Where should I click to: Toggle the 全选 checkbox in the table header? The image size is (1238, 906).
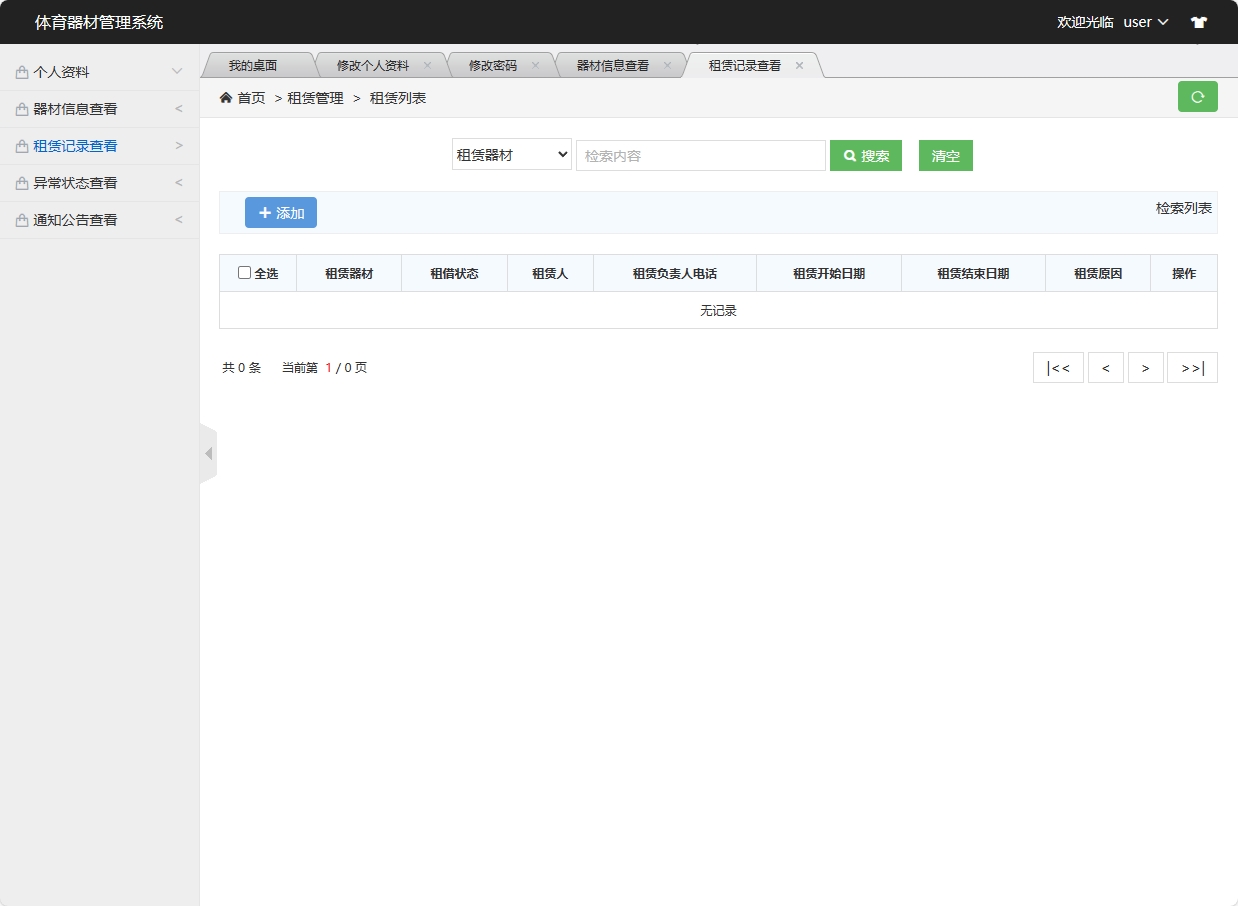(243, 272)
